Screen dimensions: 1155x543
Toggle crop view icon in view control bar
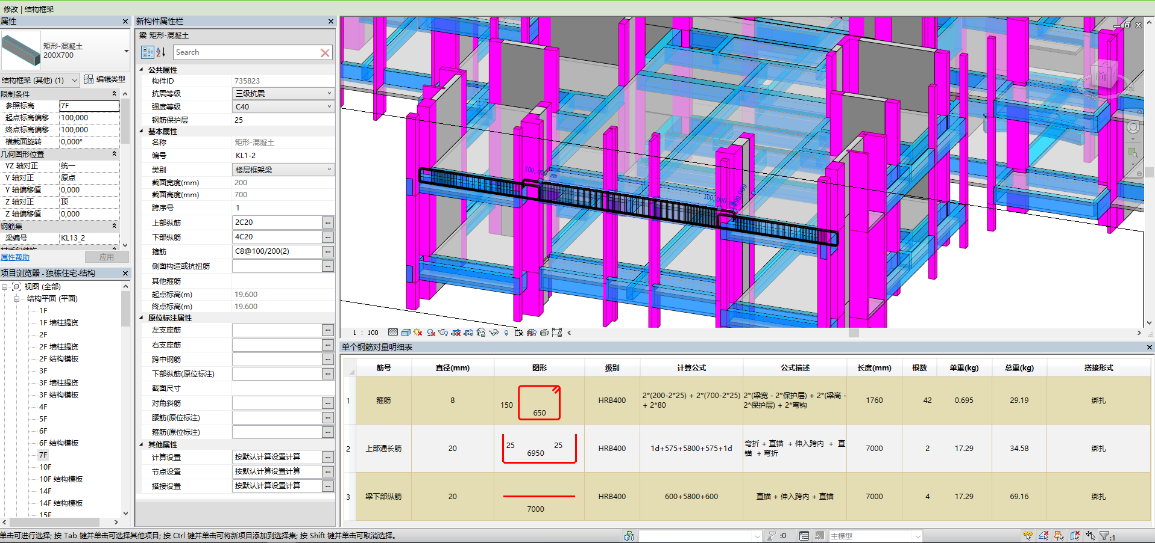tap(455, 332)
